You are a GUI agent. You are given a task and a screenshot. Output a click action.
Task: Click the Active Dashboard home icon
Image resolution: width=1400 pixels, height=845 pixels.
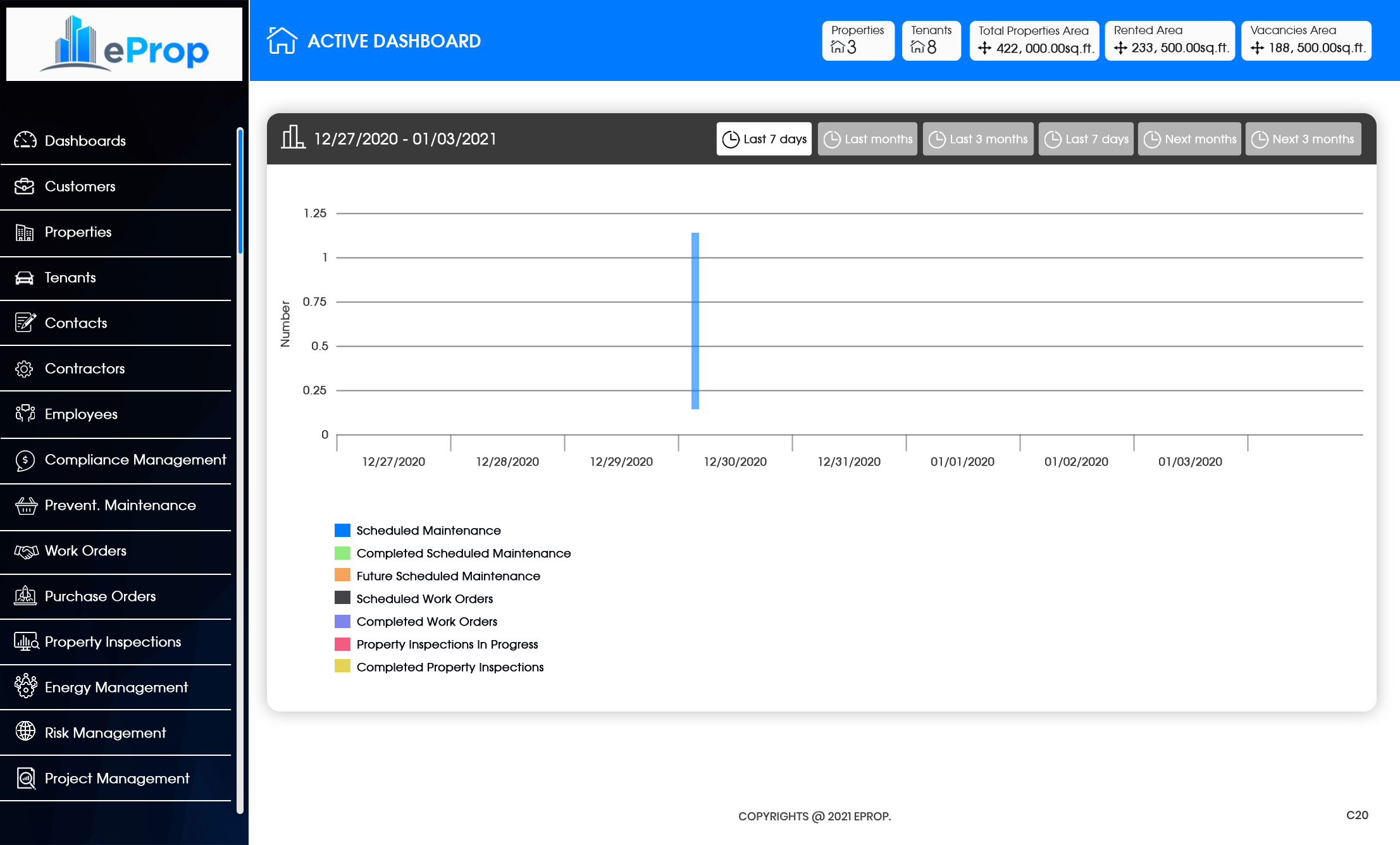282,41
